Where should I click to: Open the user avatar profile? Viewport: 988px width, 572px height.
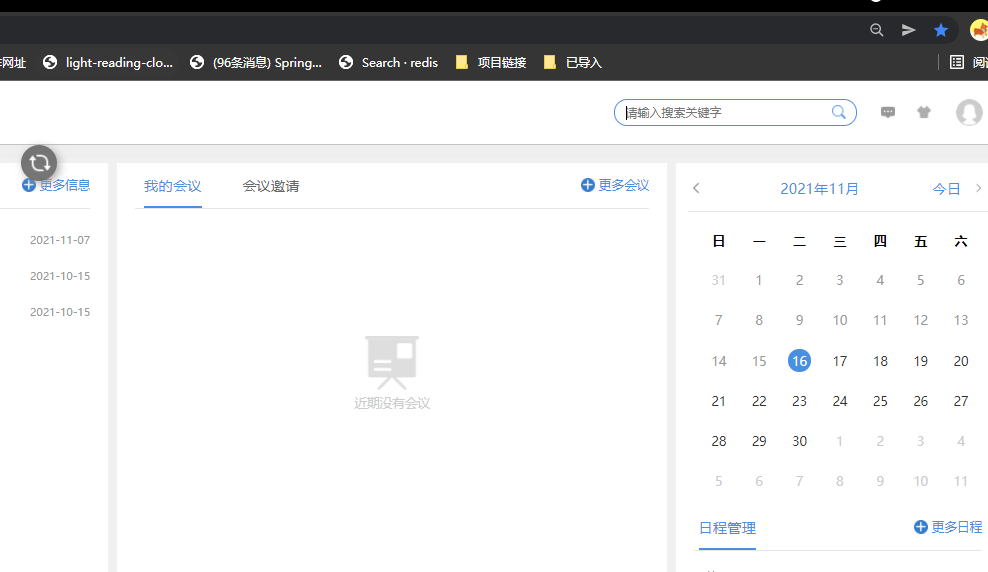coord(968,113)
